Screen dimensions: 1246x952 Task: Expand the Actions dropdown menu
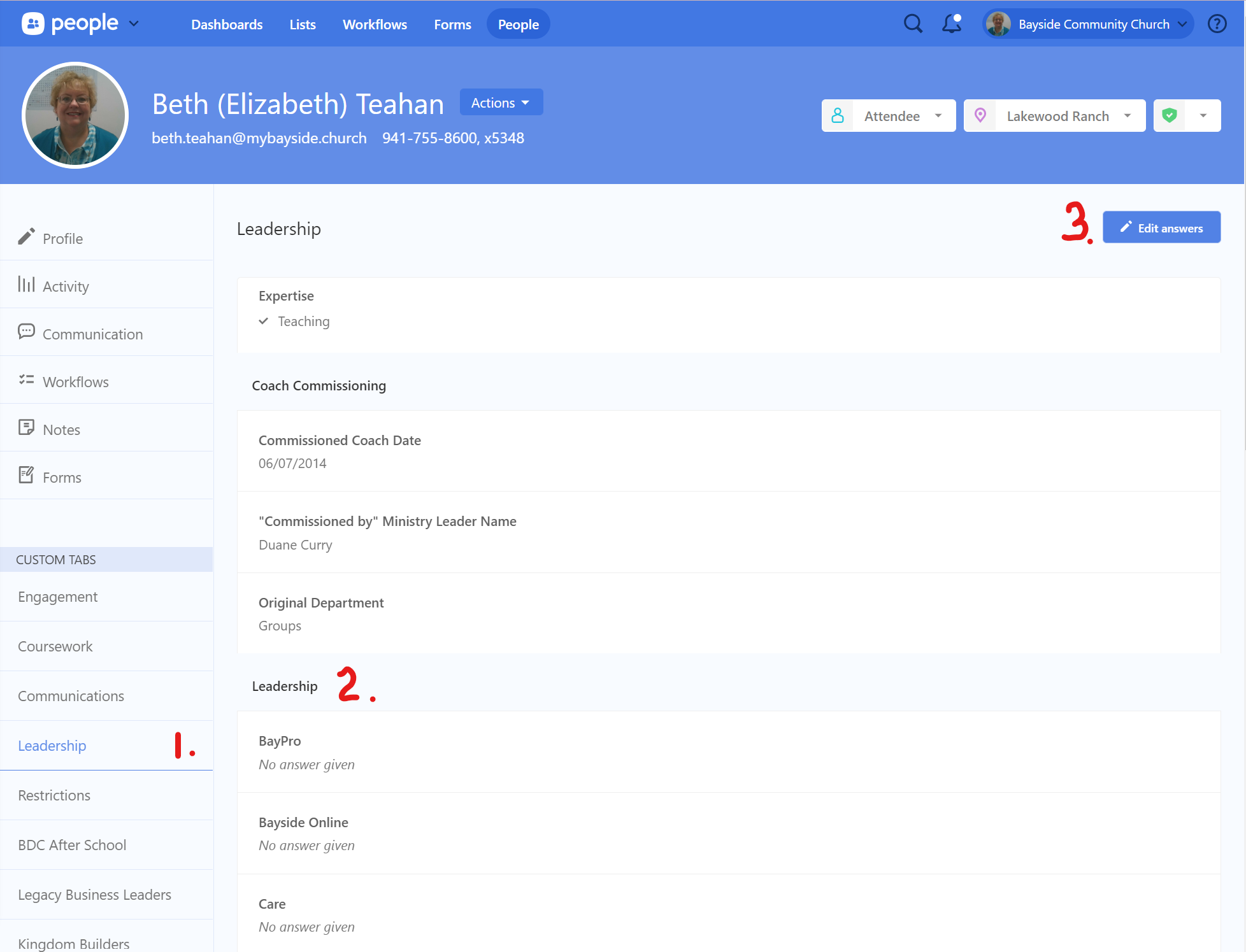pos(501,103)
